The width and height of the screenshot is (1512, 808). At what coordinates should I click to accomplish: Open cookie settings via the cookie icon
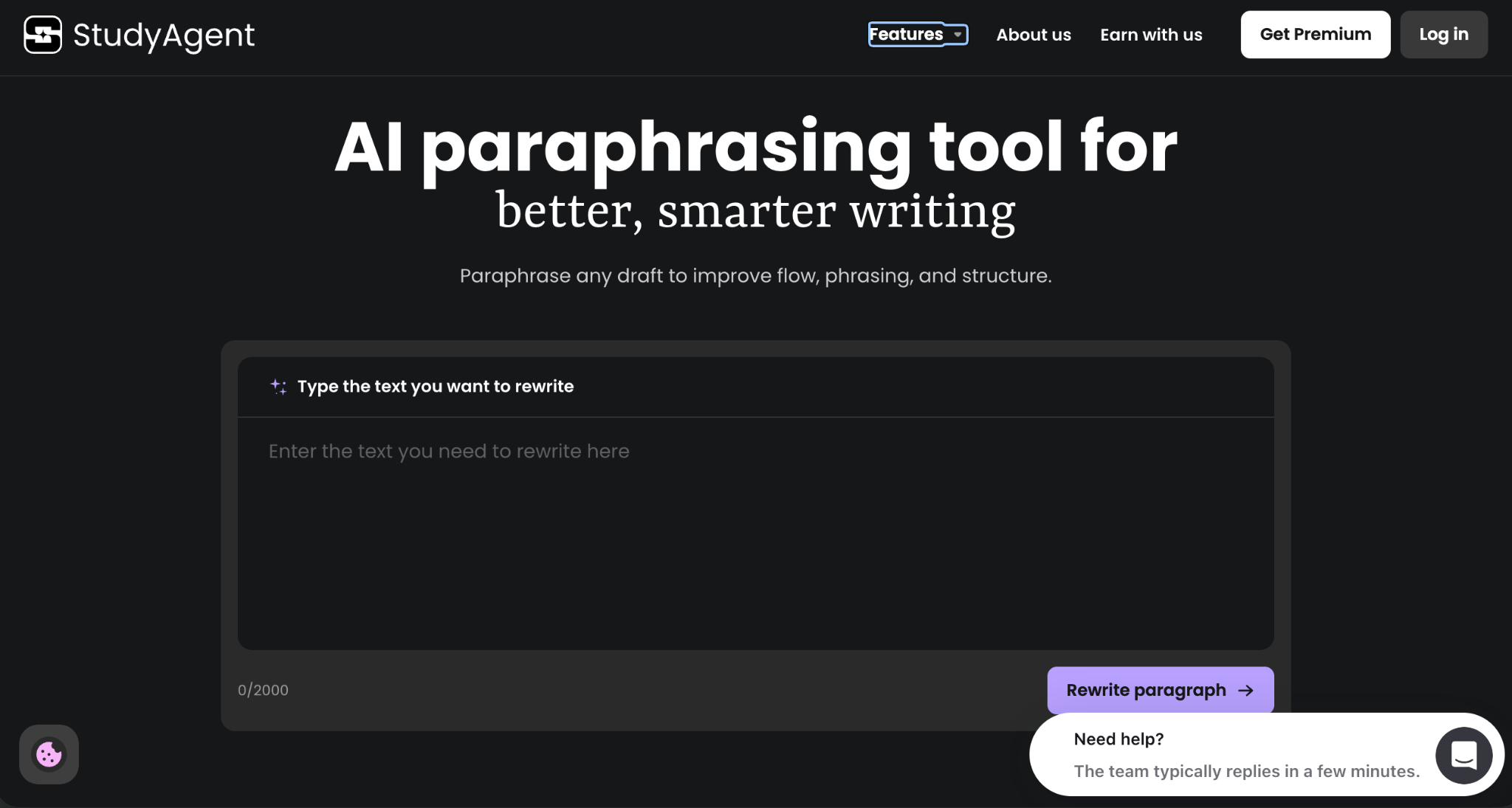point(49,754)
